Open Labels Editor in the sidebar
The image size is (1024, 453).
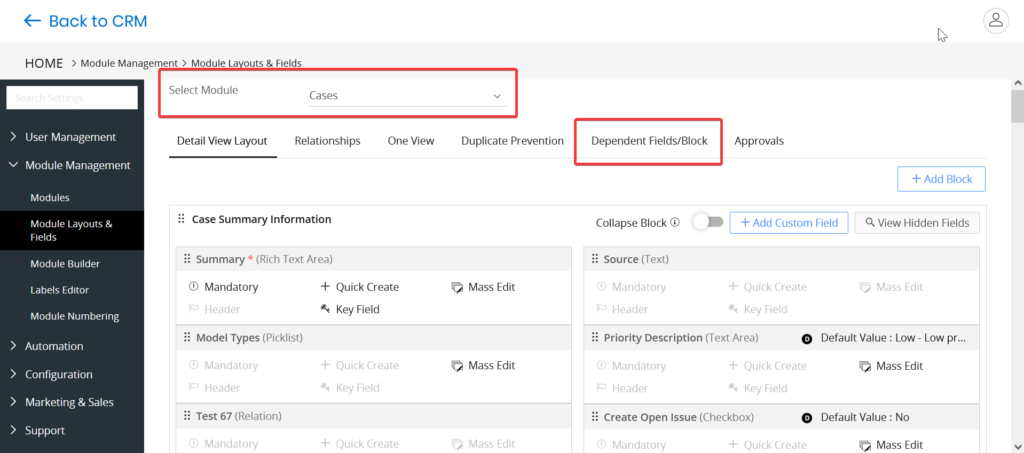pyautogui.click(x=59, y=290)
